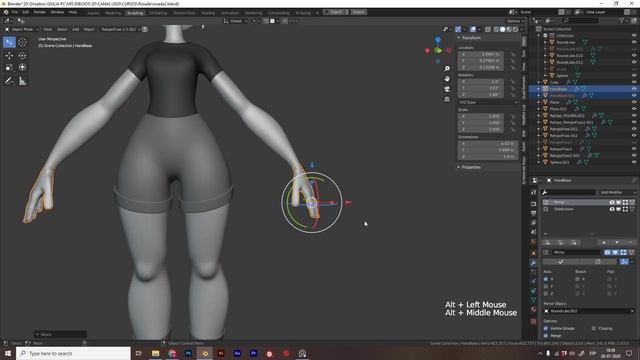
Task: Toggle the Clipping option checkbox
Action: (x=593, y=328)
